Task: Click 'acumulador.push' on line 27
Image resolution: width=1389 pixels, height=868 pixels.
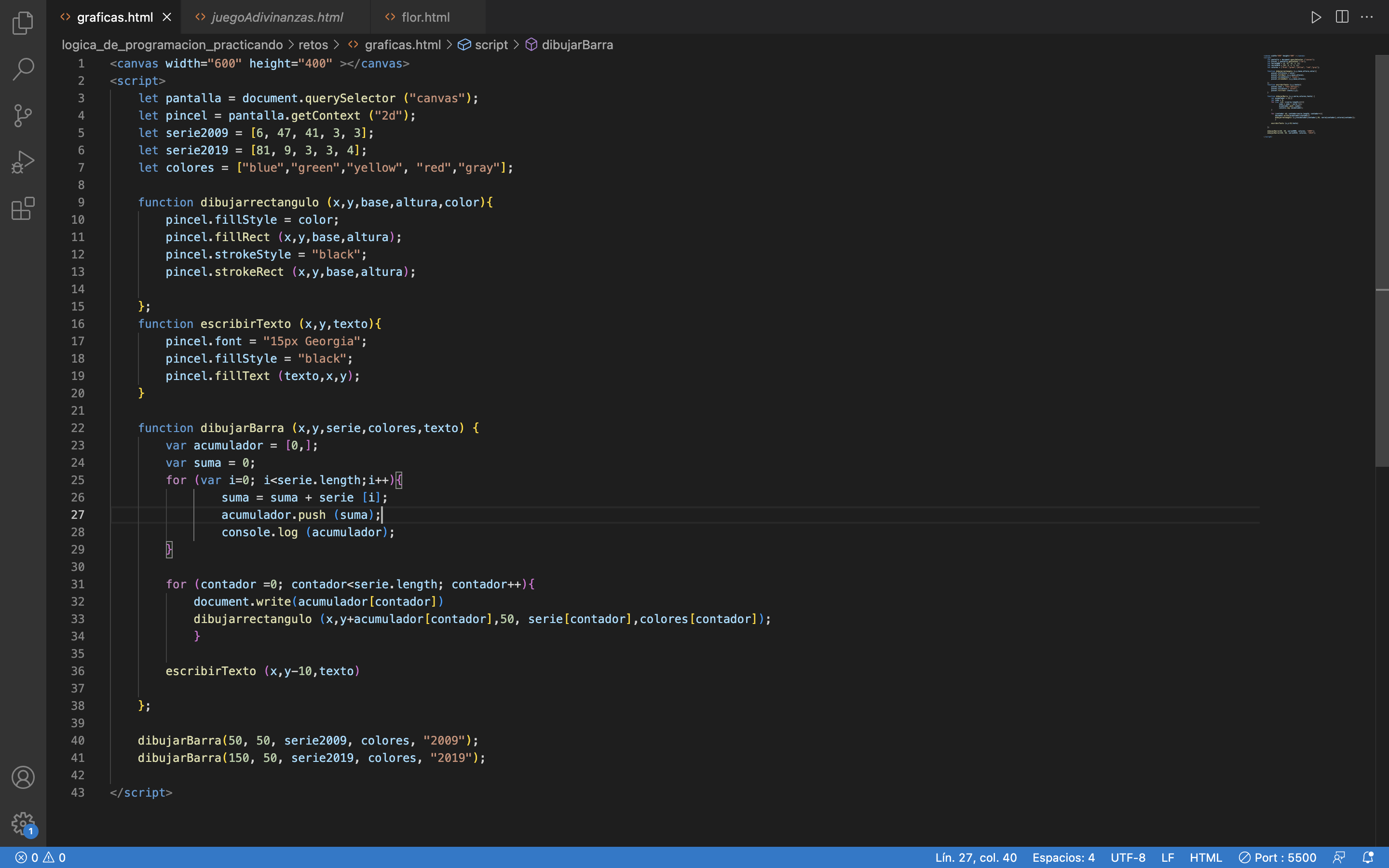Action: [x=273, y=515]
